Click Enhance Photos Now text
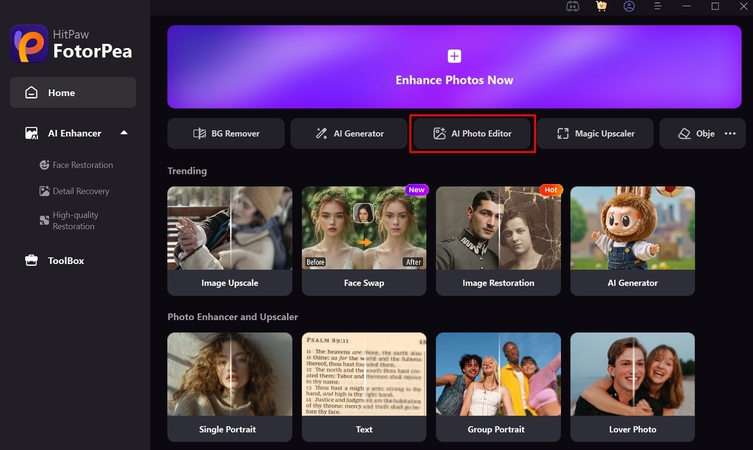The height and width of the screenshot is (450, 753). (454, 80)
